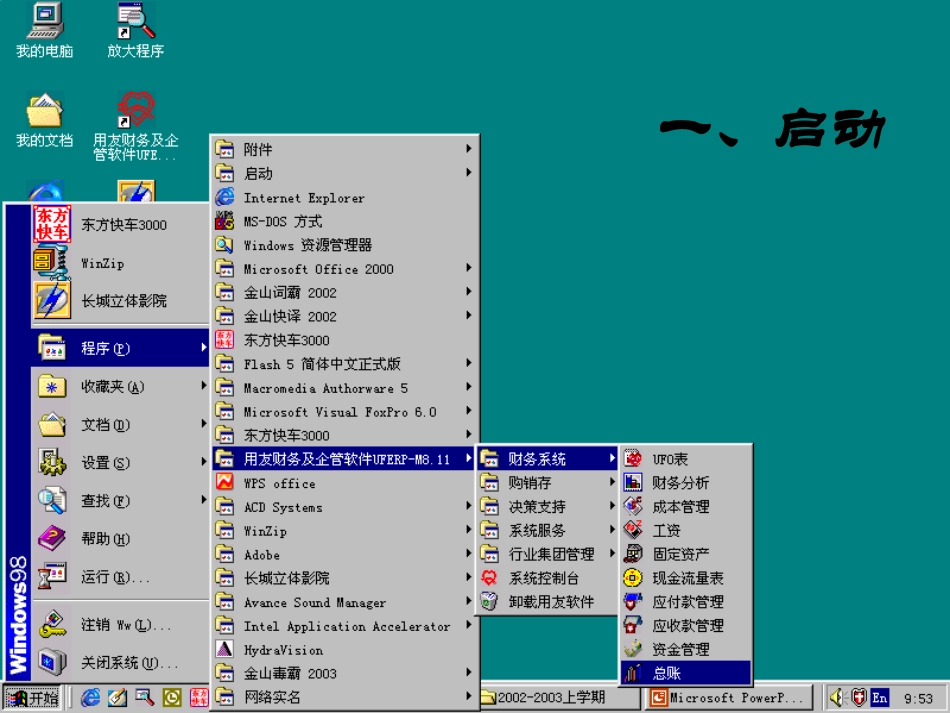Viewport: 950px width, 713px height.
Task: Open 网络实名 folder item
Action: (x=344, y=697)
